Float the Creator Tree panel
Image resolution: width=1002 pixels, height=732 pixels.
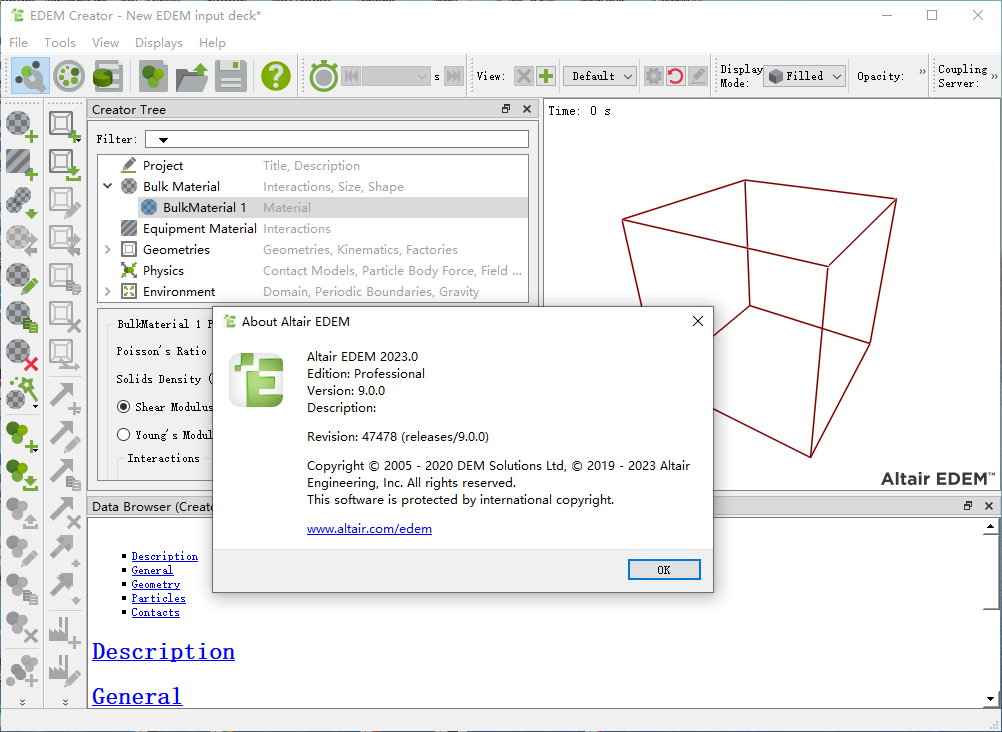[x=506, y=109]
